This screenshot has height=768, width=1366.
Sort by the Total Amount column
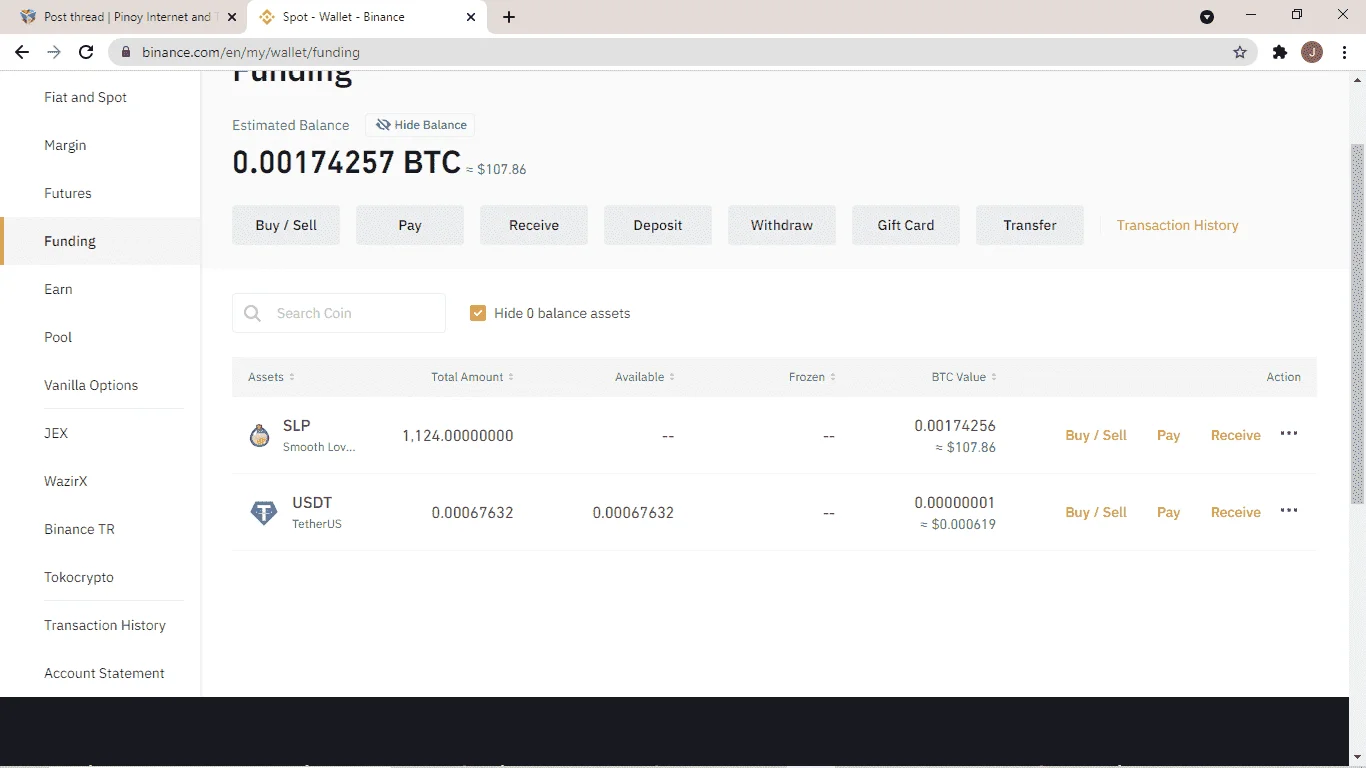coord(472,377)
